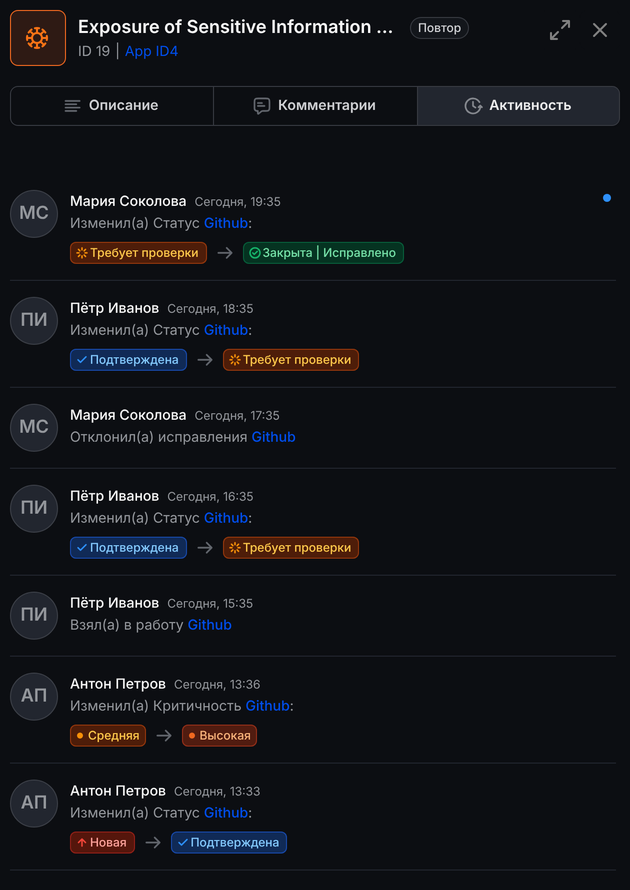
Task: Click the timestamp Сегодня, 15:35
Action: pyautogui.click(x=210, y=604)
